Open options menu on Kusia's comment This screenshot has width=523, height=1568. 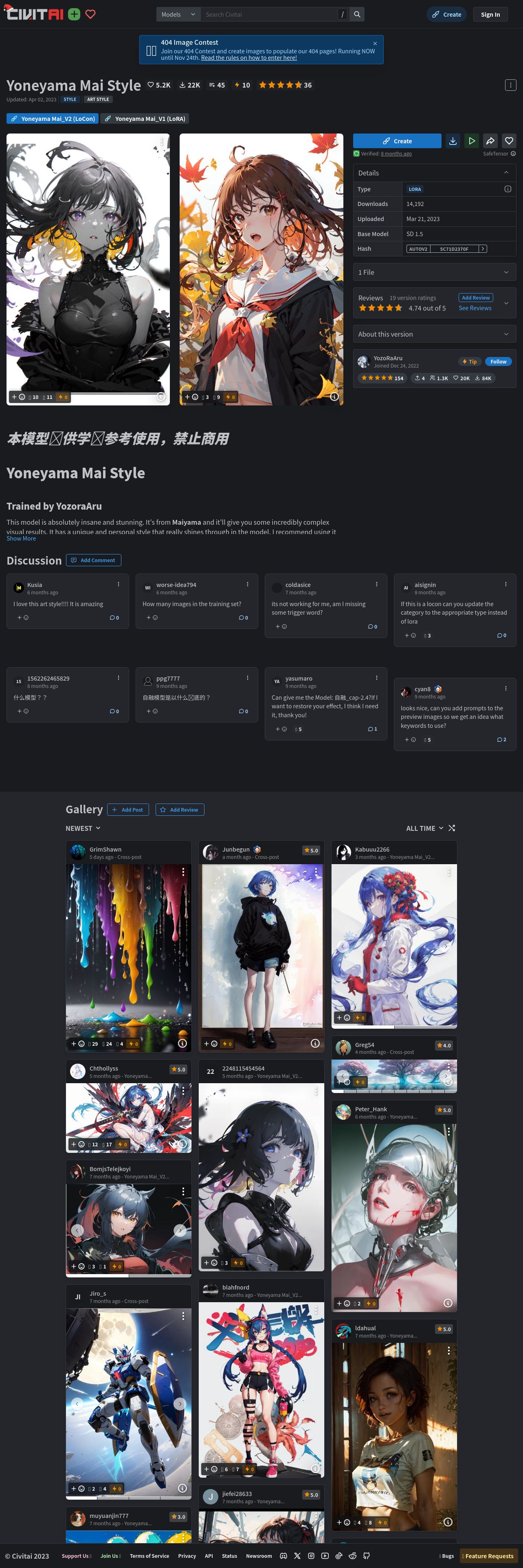coord(118,584)
